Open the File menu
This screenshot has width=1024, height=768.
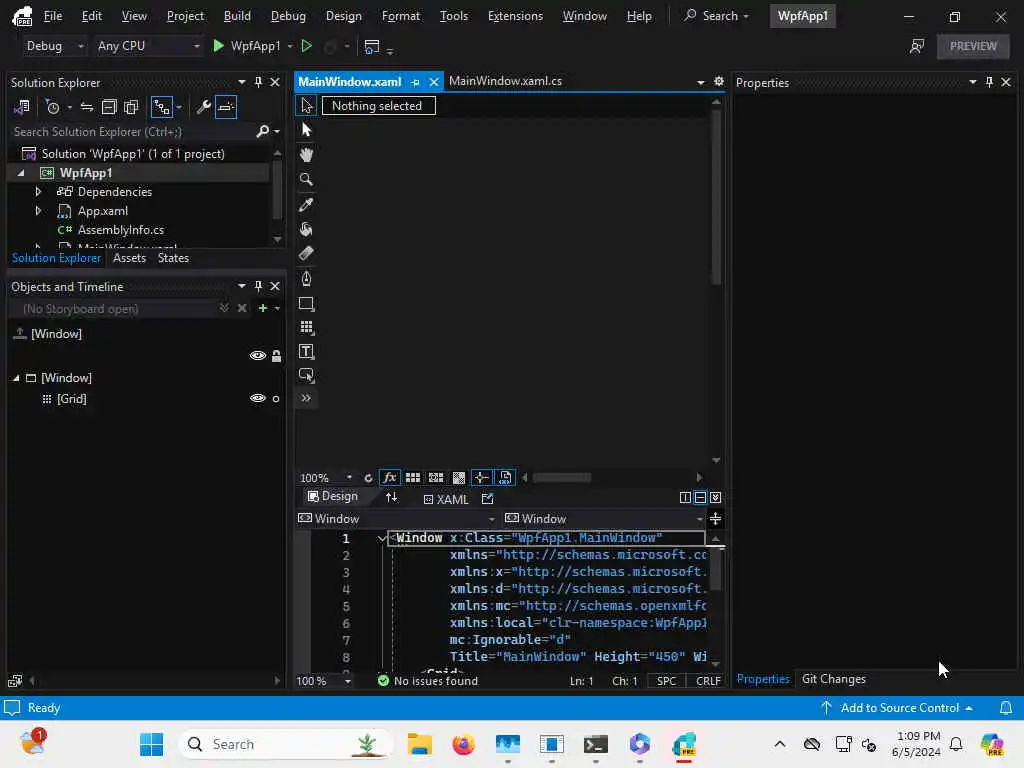[x=53, y=16]
